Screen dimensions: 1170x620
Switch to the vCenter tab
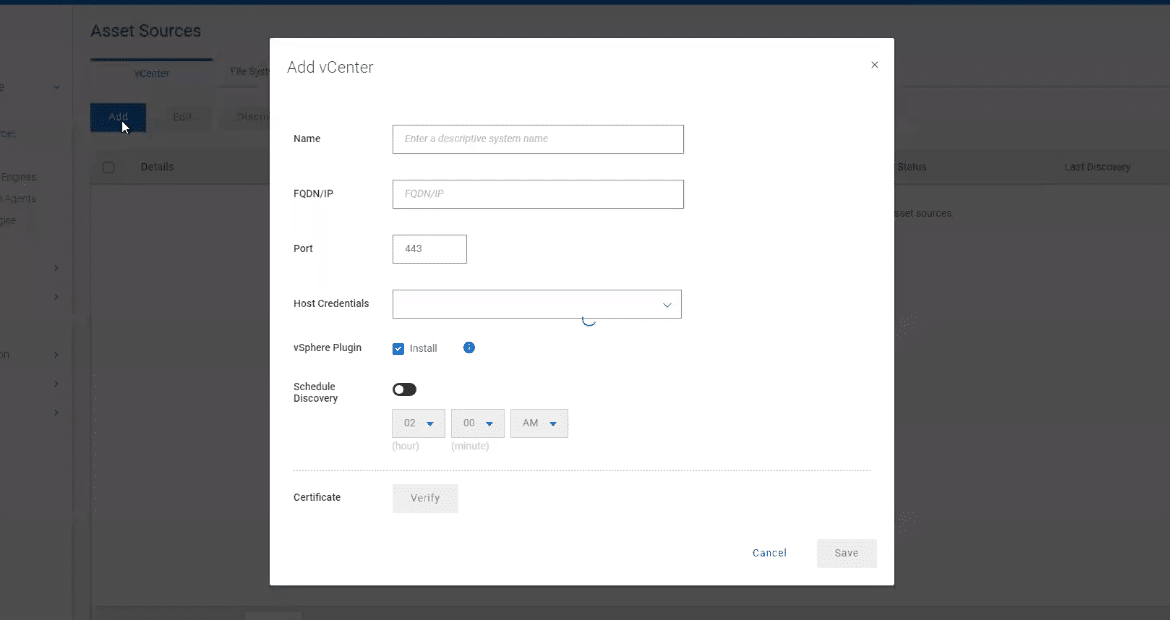point(151,73)
